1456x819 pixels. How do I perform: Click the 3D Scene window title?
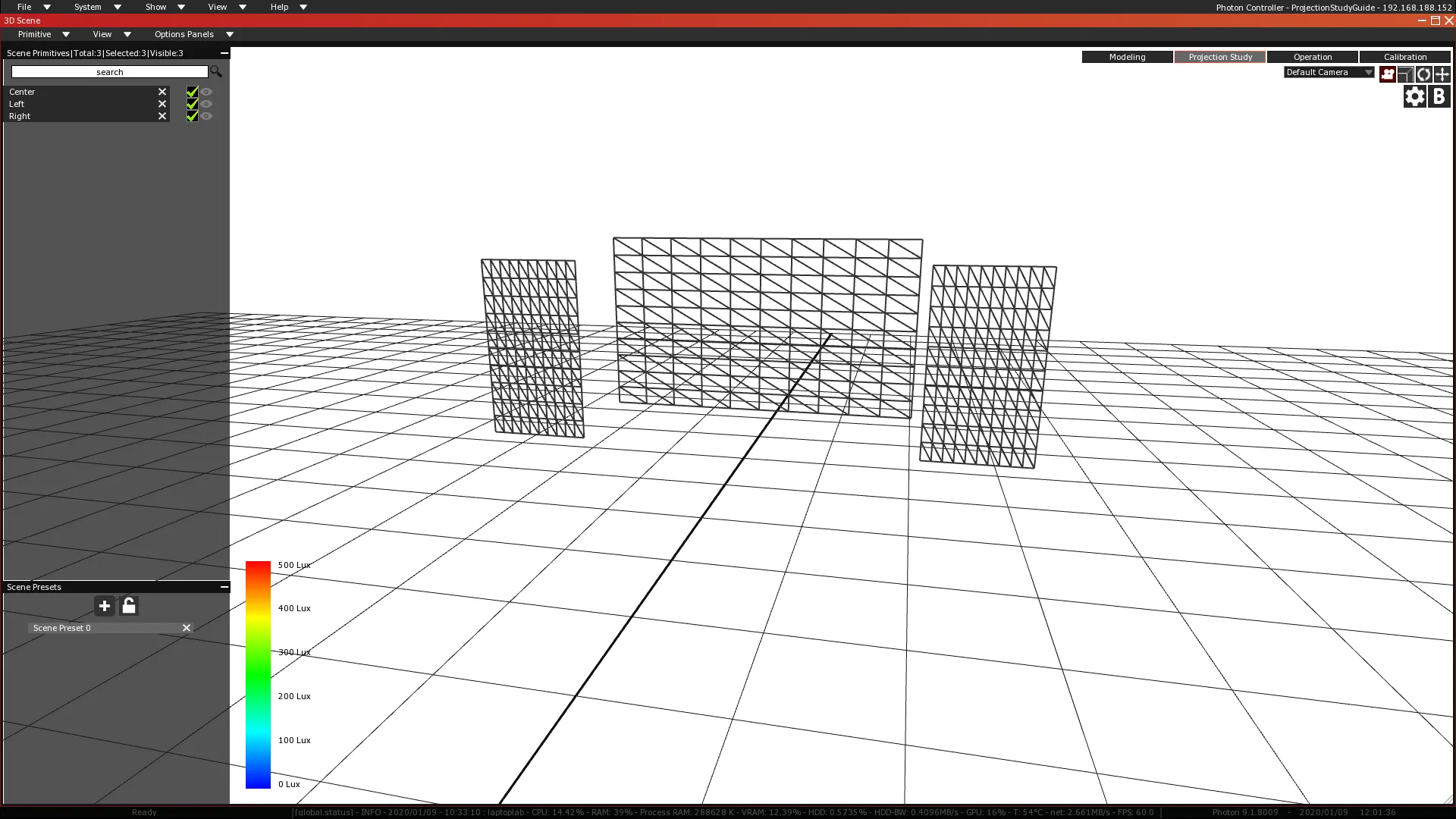click(x=22, y=20)
